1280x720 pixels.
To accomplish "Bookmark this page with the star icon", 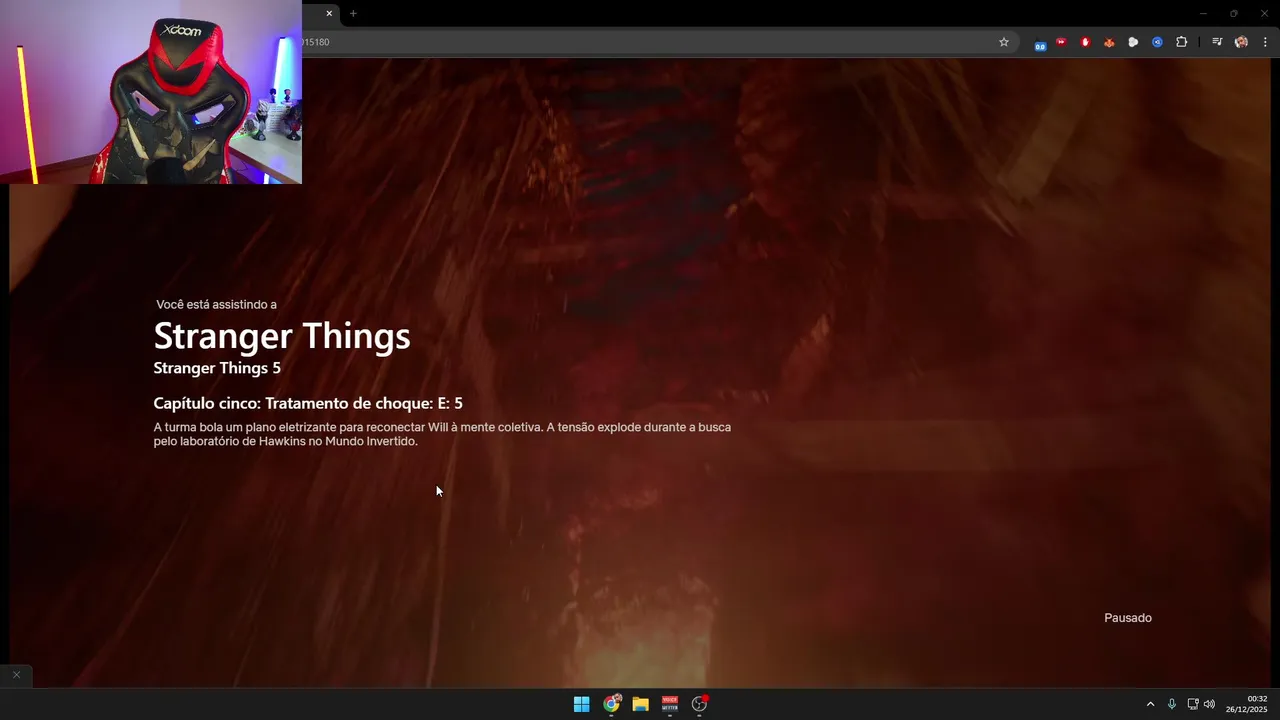I will pyautogui.click(x=1004, y=42).
